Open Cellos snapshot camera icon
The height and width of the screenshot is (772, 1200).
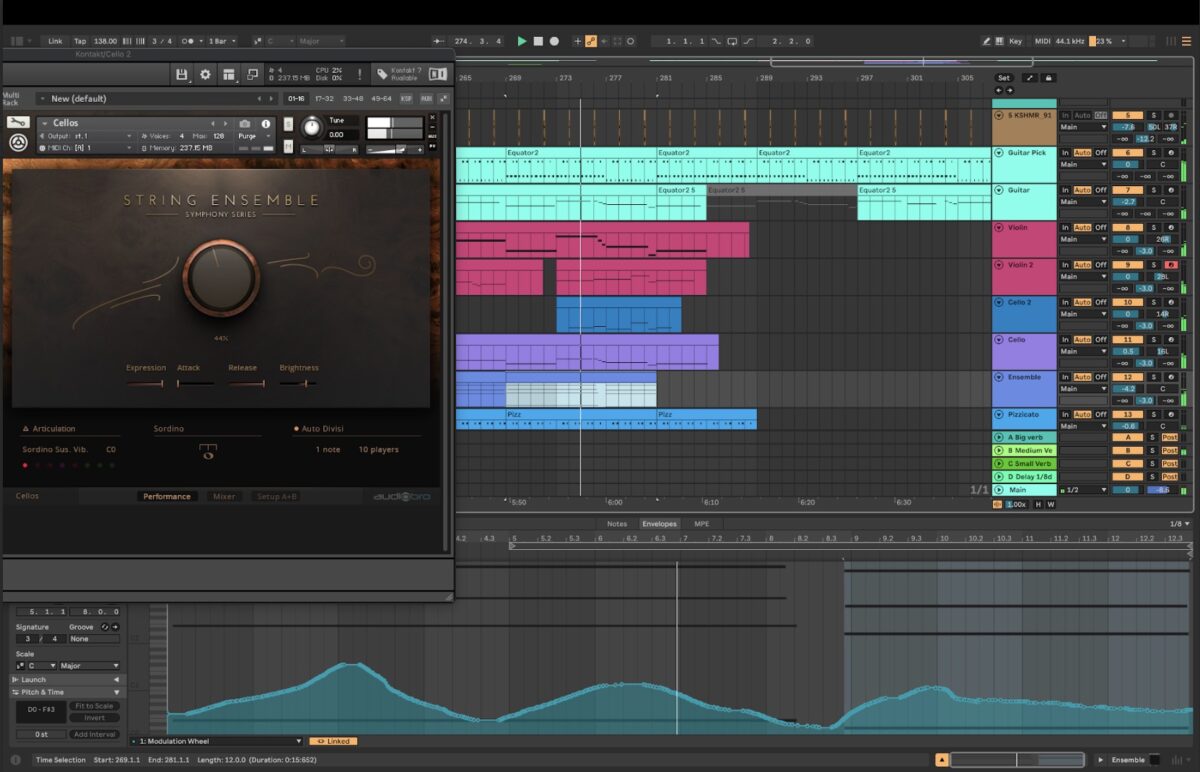click(245, 123)
